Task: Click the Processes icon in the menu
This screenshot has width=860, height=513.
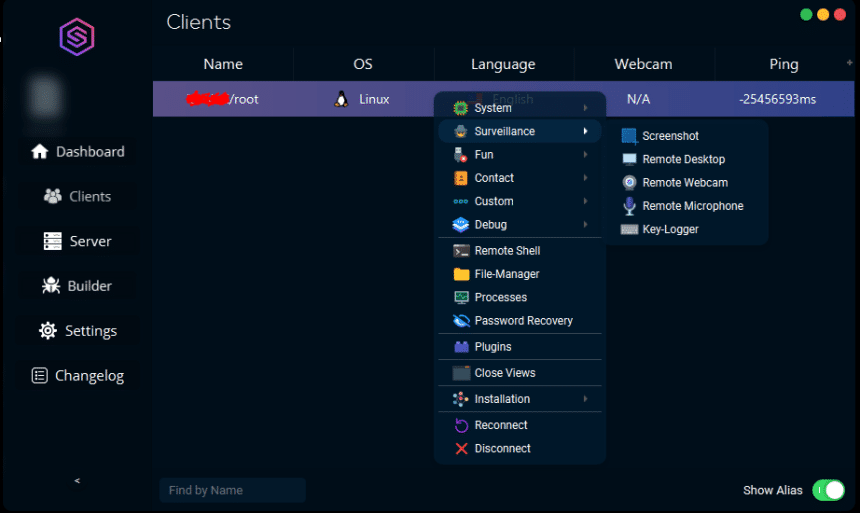Action: point(461,297)
